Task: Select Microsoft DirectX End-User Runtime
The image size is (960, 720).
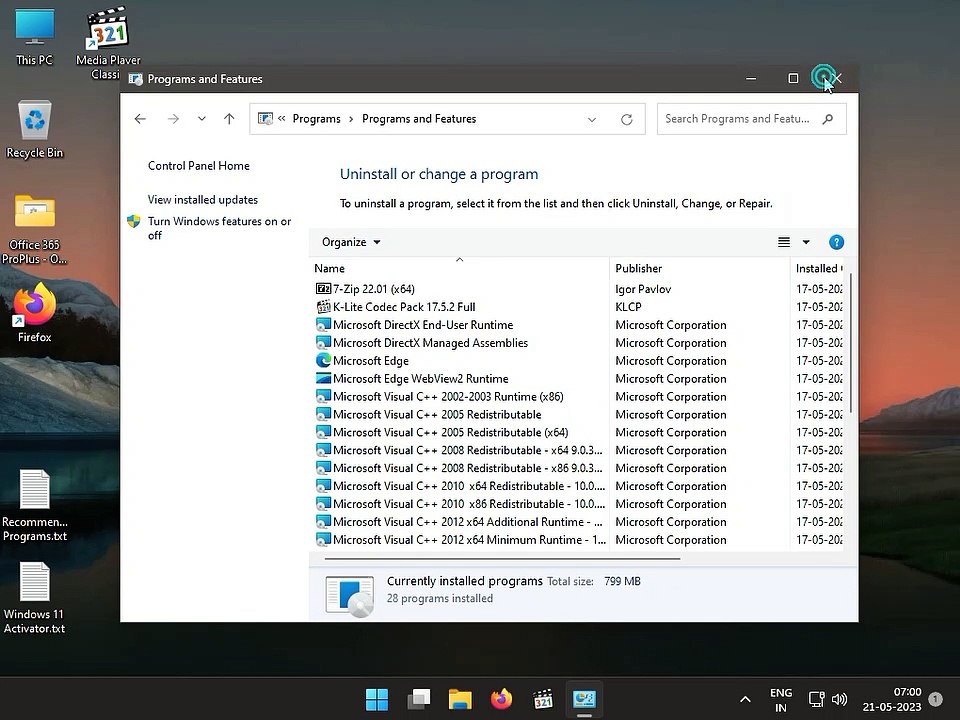Action: click(x=423, y=324)
